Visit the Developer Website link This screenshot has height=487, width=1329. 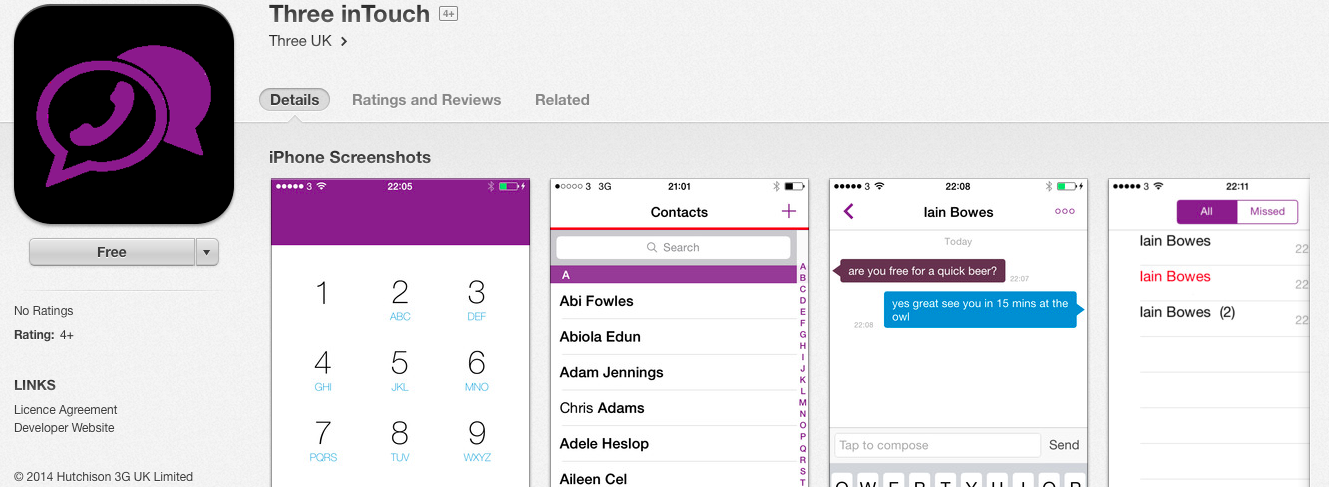(x=64, y=428)
